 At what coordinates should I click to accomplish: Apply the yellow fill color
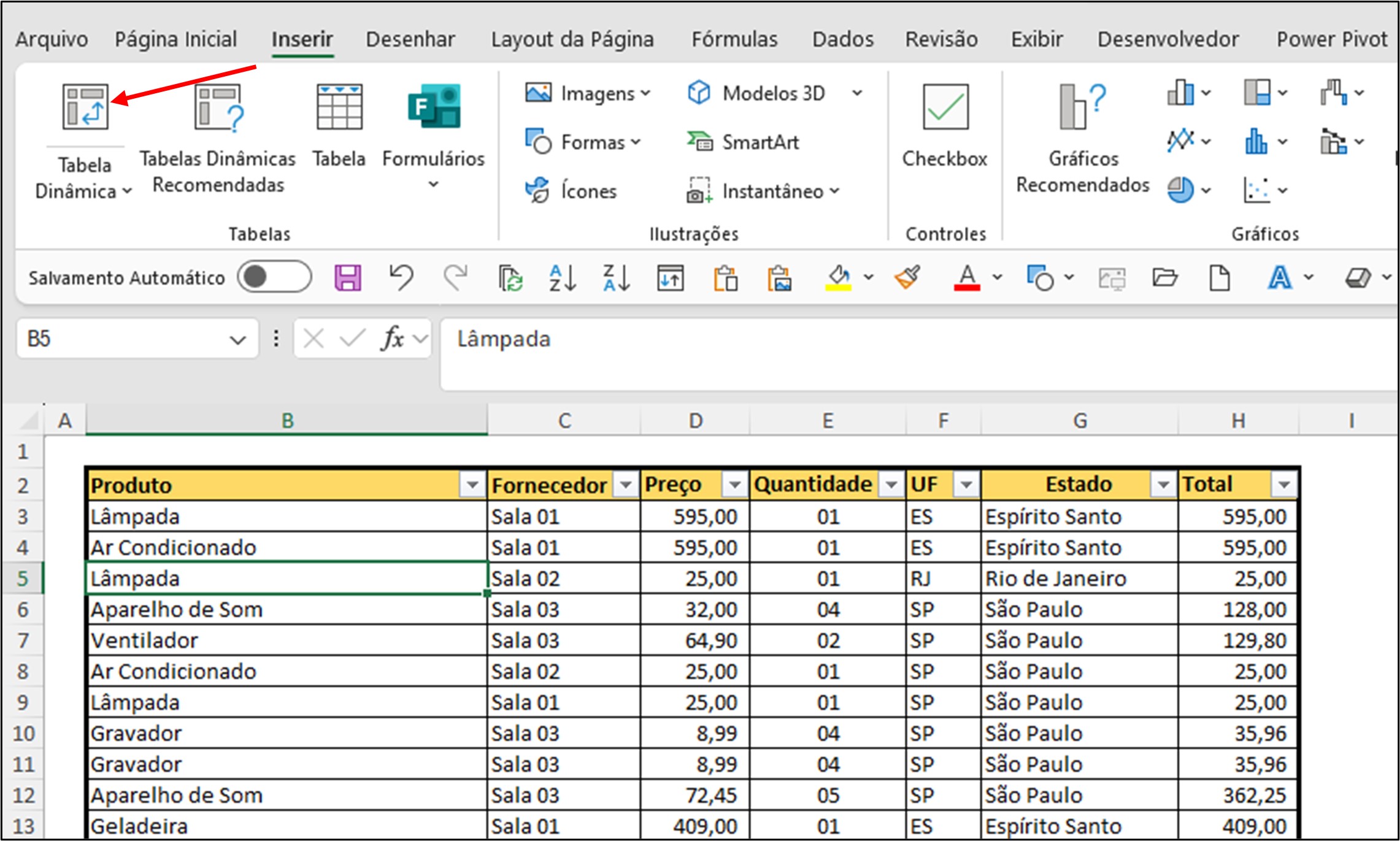click(838, 278)
